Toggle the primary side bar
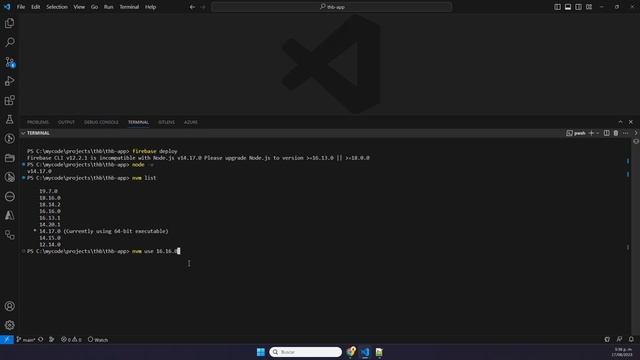 (x=557, y=7)
